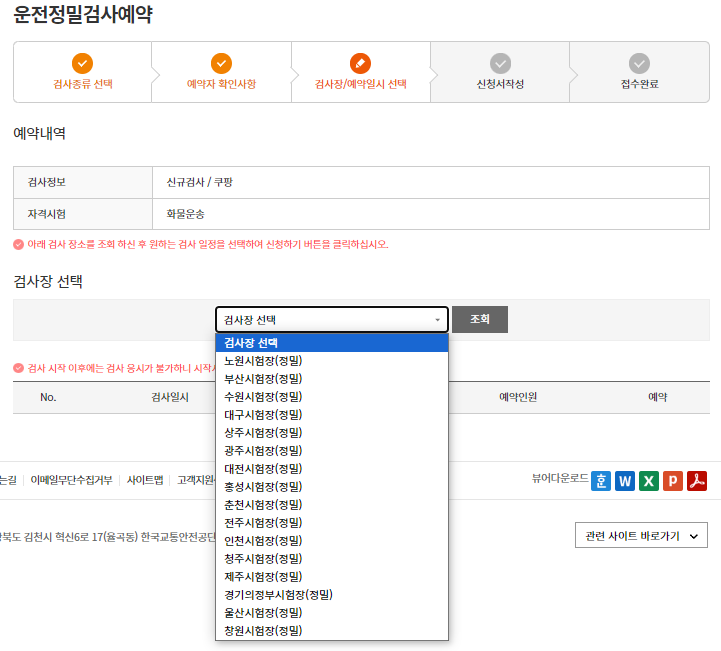
Task: Click the 접수완료 step gray check icon
Action: 639,63
